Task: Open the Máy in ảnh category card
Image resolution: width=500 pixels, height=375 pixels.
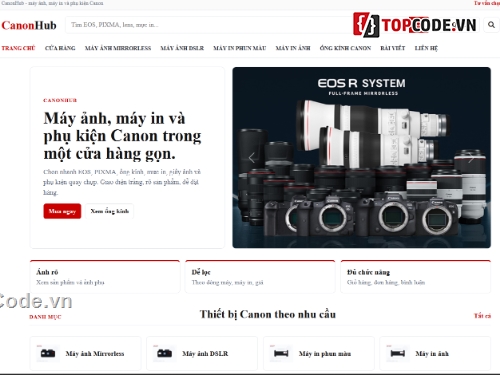Action: click(435, 353)
